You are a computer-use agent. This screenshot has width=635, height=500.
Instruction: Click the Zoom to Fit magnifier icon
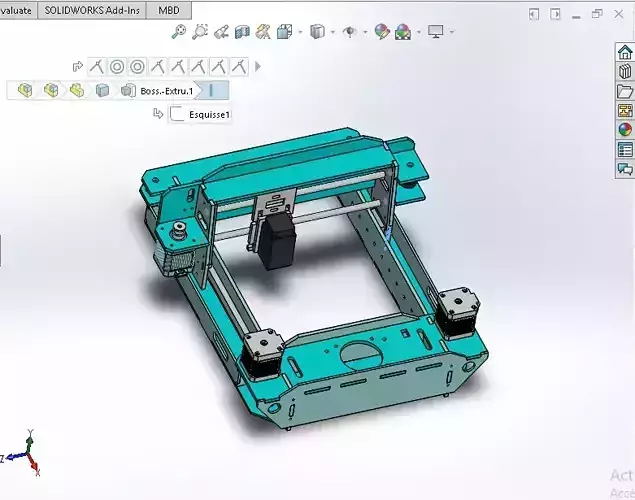pyautogui.click(x=179, y=32)
